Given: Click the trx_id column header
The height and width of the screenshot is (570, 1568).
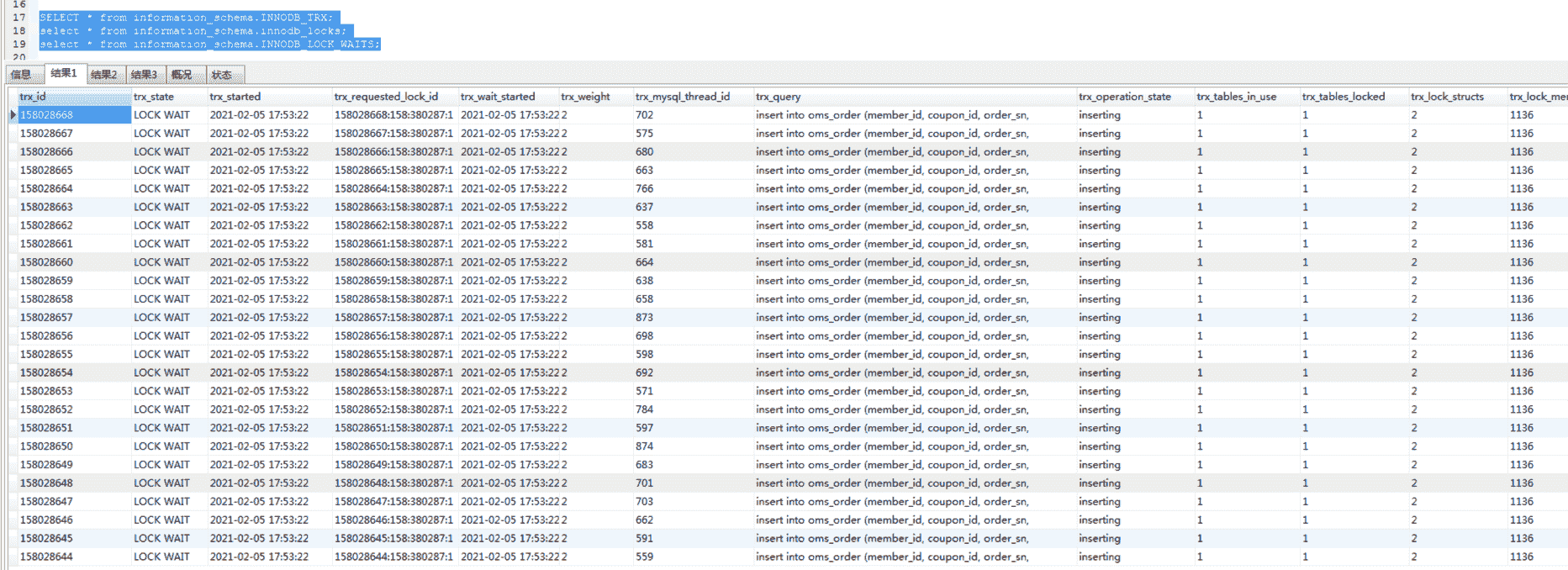Looking at the screenshot, I should pyautogui.click(x=74, y=97).
